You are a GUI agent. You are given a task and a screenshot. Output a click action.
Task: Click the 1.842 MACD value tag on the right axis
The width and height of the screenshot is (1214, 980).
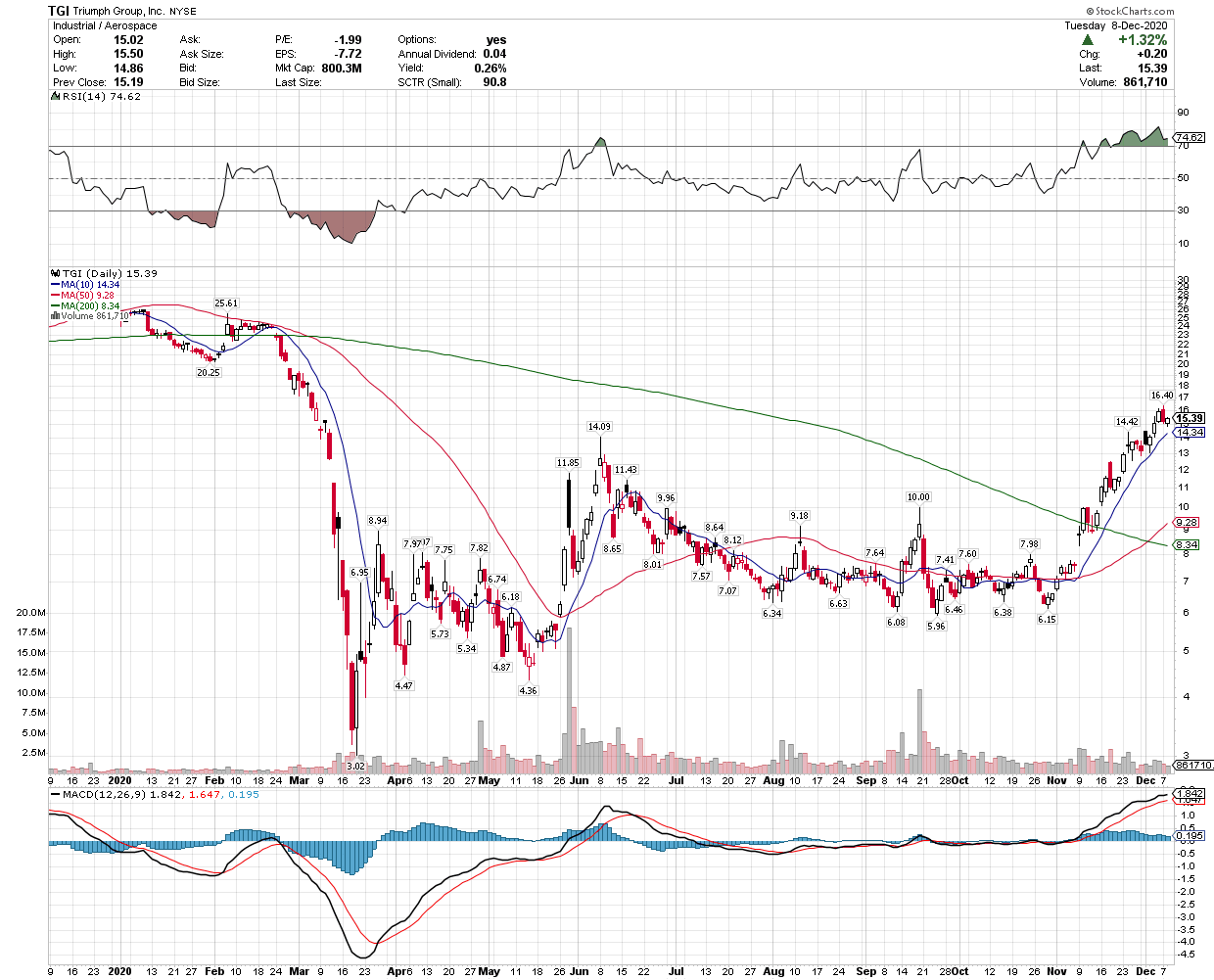coord(1190,793)
